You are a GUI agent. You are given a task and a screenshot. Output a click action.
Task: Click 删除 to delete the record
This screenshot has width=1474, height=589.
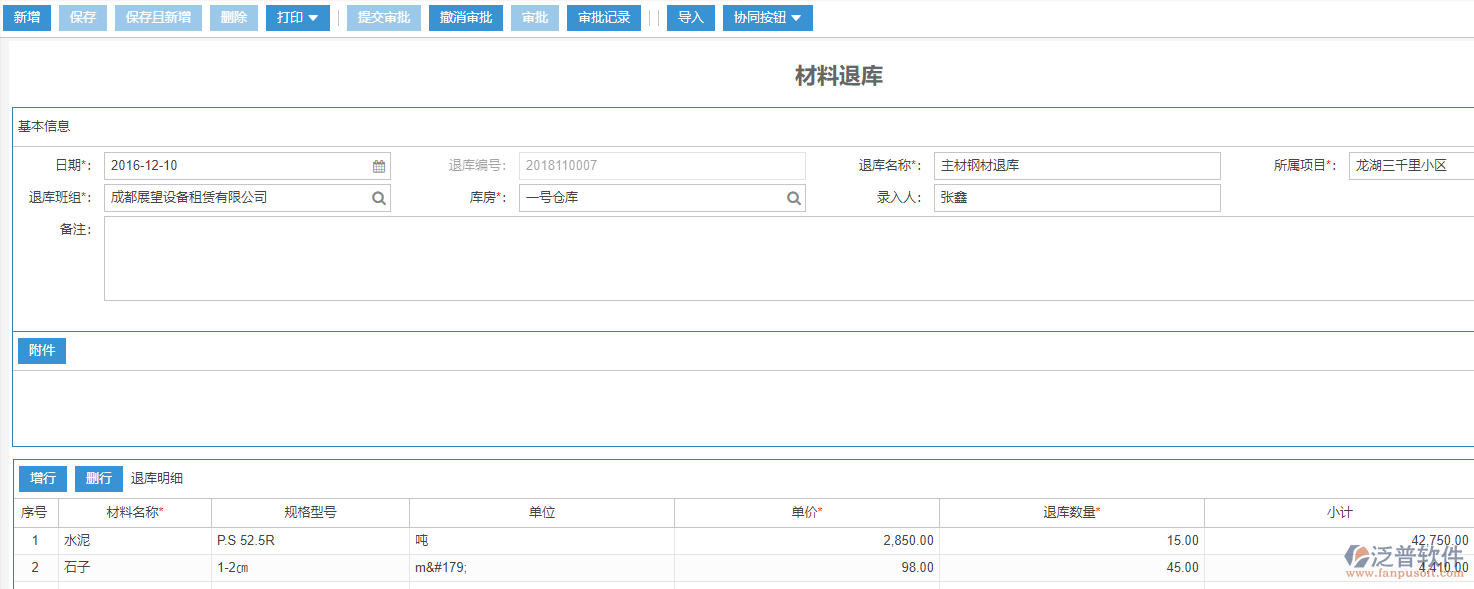(x=233, y=17)
